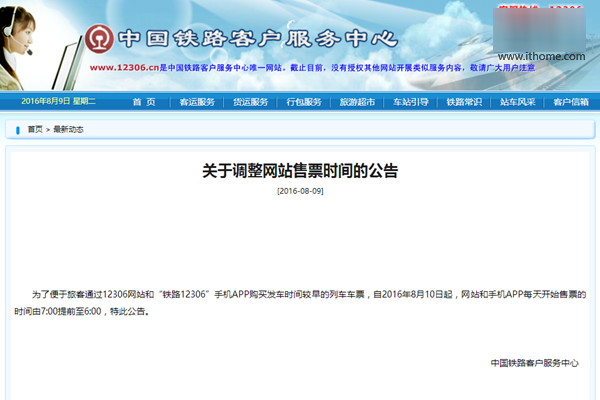Viewport: 600px width, 400px height.
Task: Click the customer service woman photo
Action: [x=18, y=48]
